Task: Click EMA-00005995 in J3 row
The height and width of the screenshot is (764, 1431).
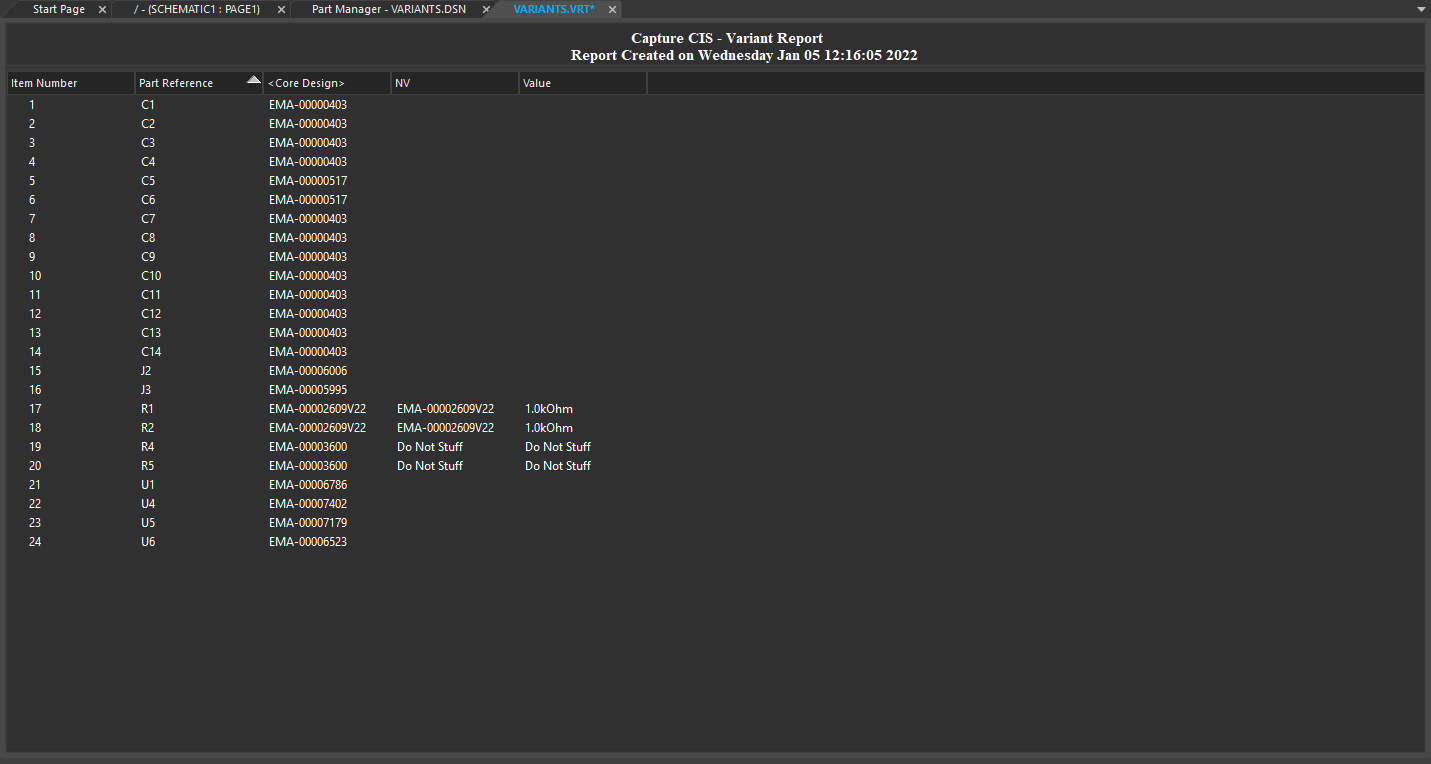Action: tap(308, 389)
